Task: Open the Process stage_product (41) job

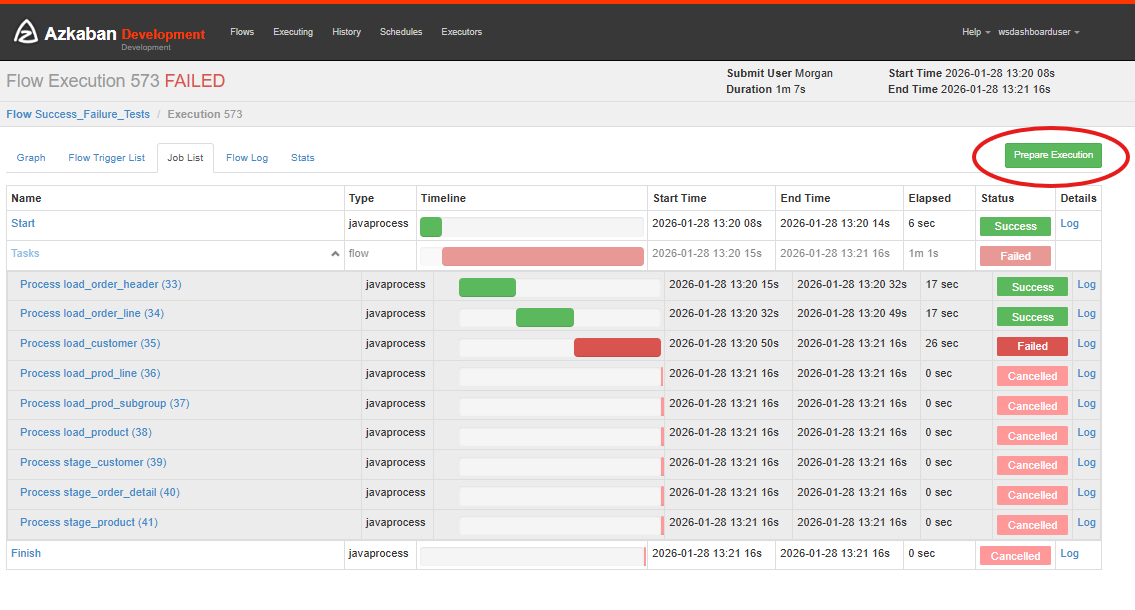Action: pos(89,523)
